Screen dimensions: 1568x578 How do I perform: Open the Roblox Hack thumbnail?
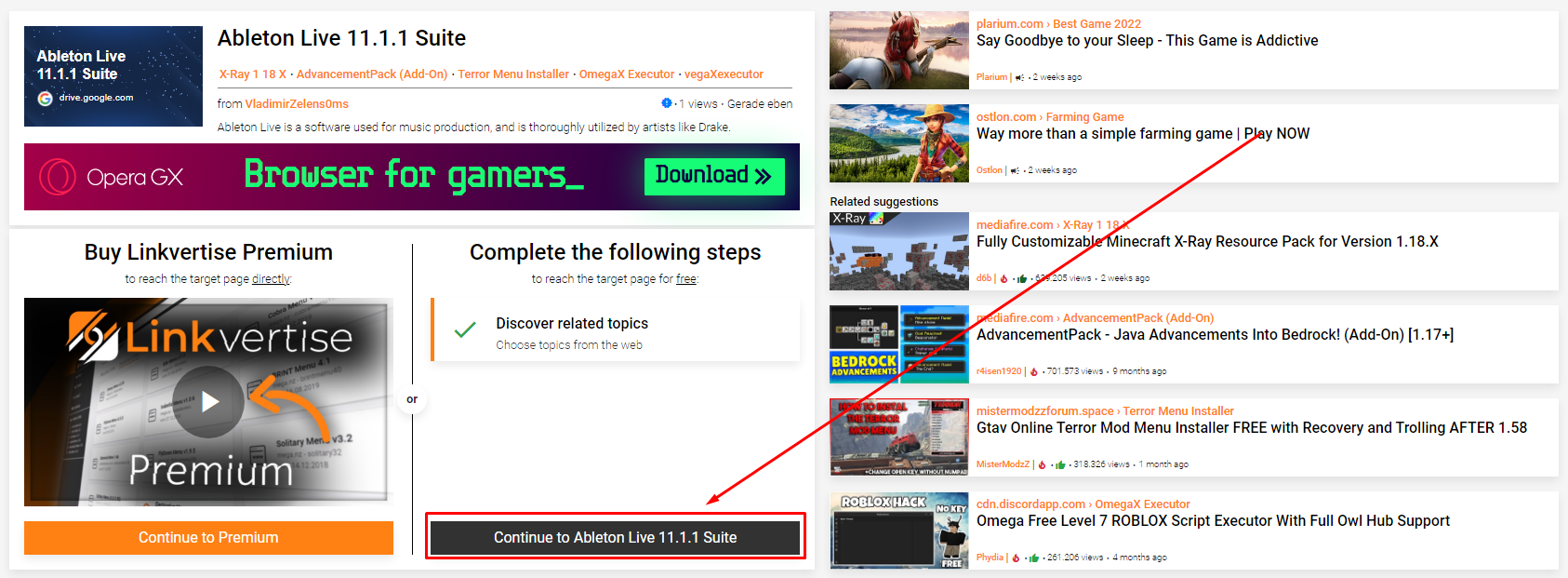(899, 531)
